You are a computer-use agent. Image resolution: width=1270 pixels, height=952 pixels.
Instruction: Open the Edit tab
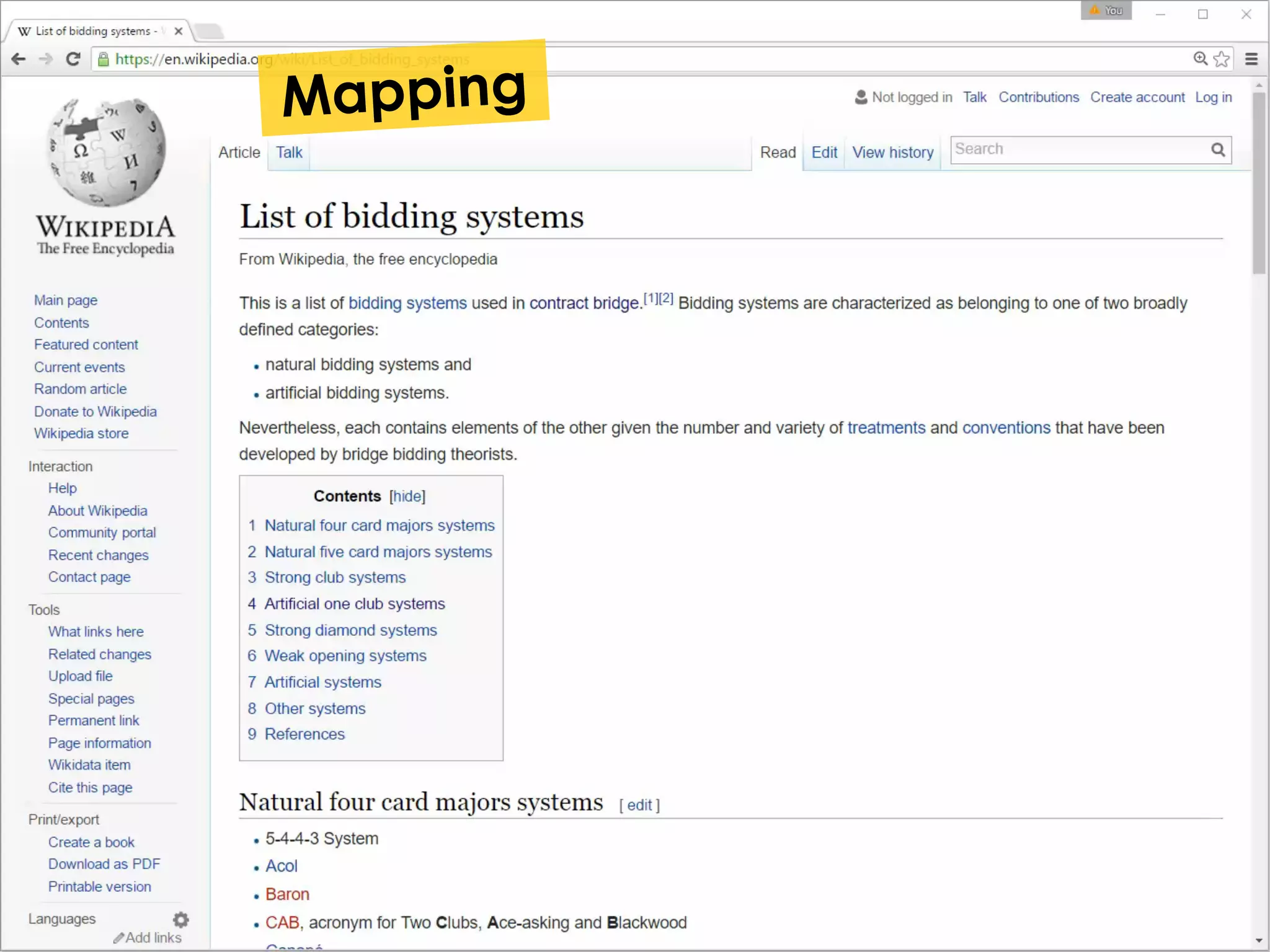pyautogui.click(x=824, y=152)
